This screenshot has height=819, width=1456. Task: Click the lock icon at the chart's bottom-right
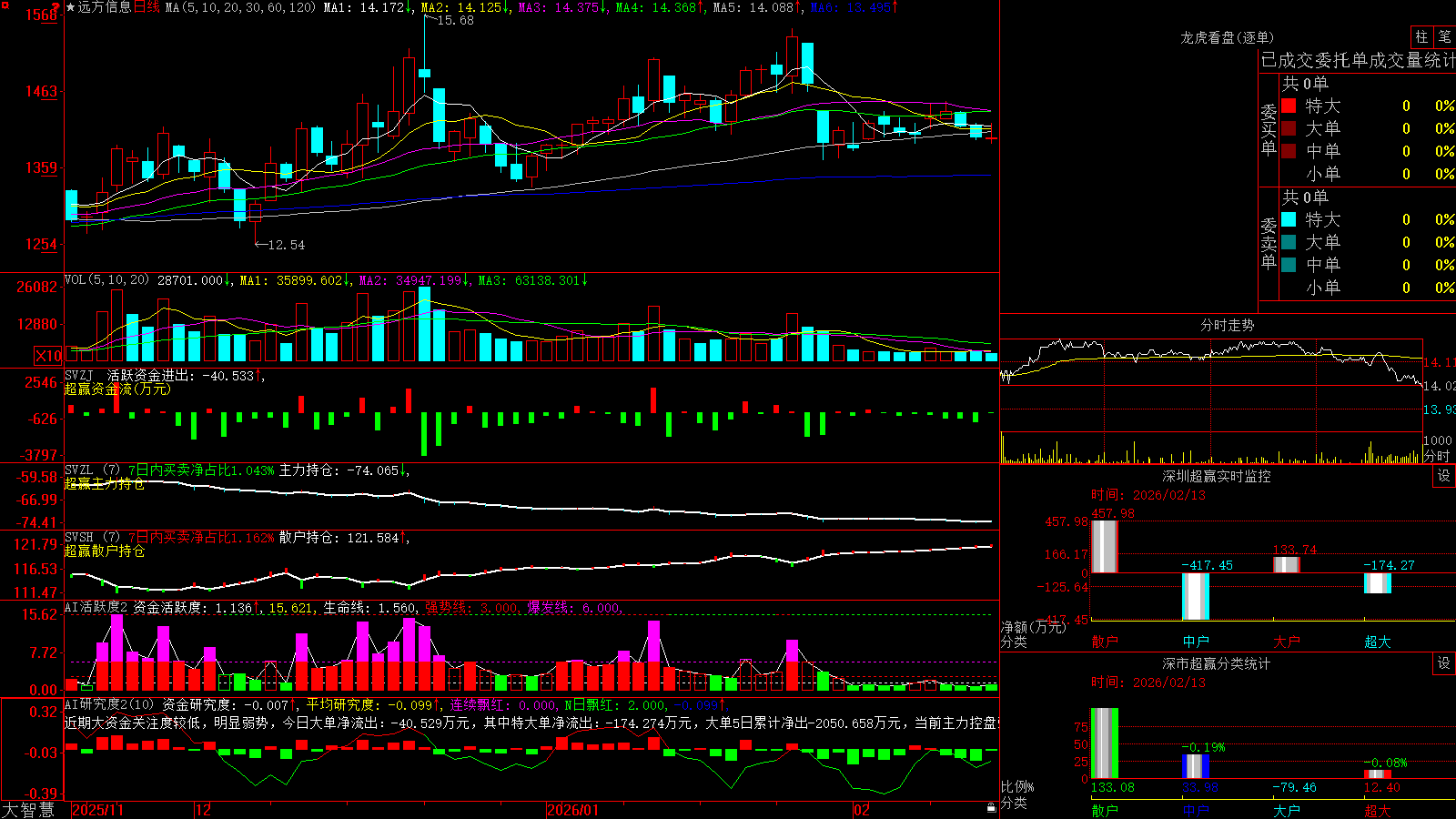tap(991, 808)
